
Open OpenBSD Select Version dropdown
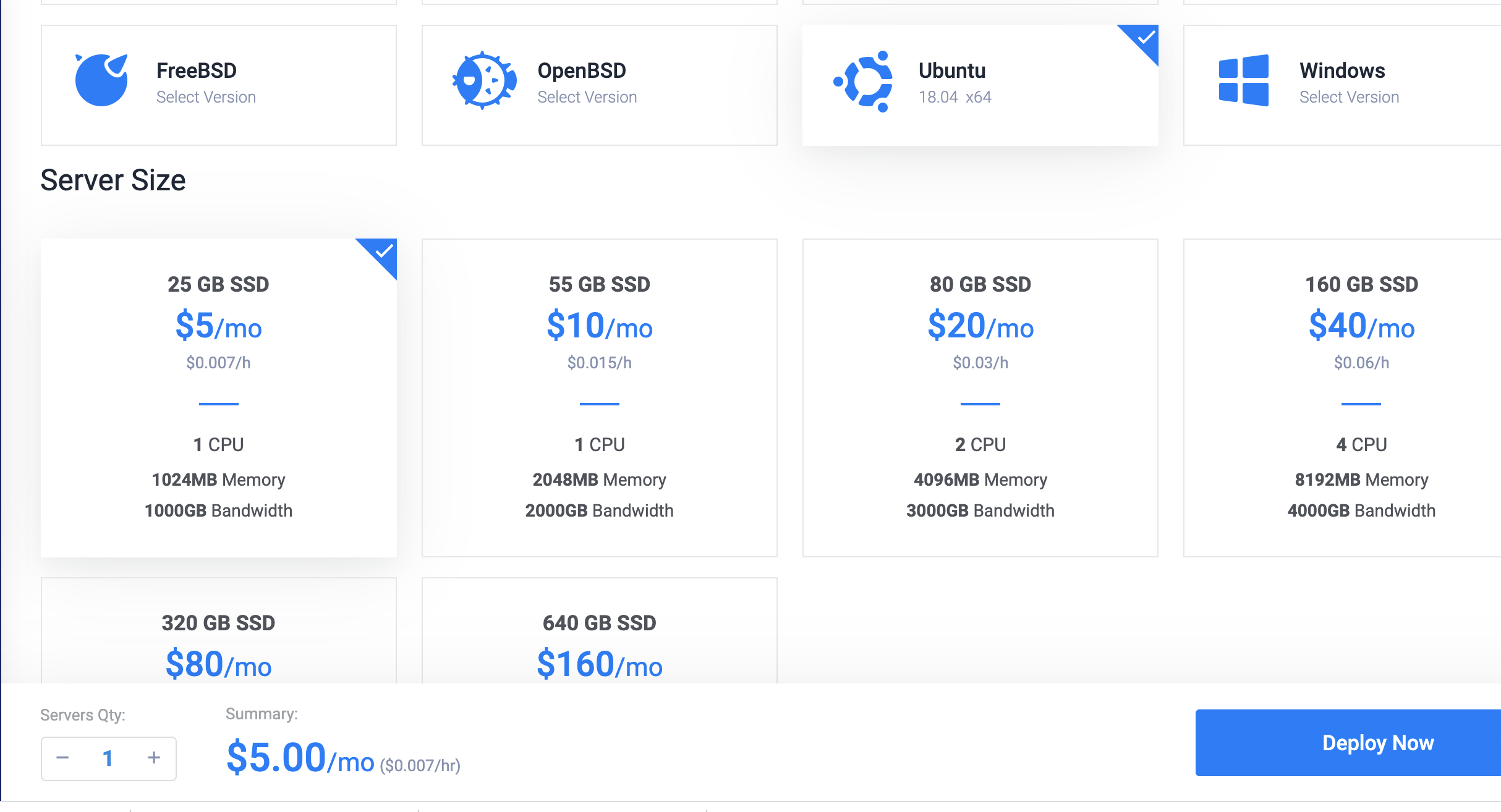tap(587, 97)
